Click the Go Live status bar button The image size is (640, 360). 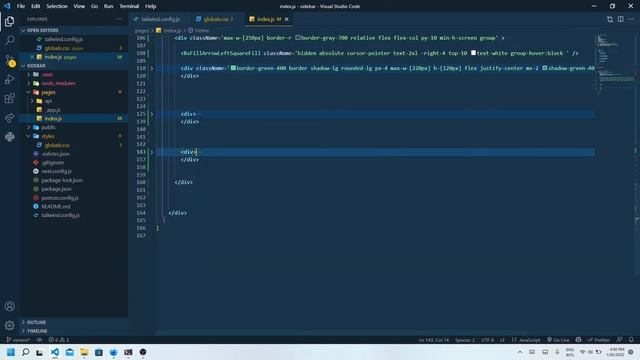coord(558,340)
